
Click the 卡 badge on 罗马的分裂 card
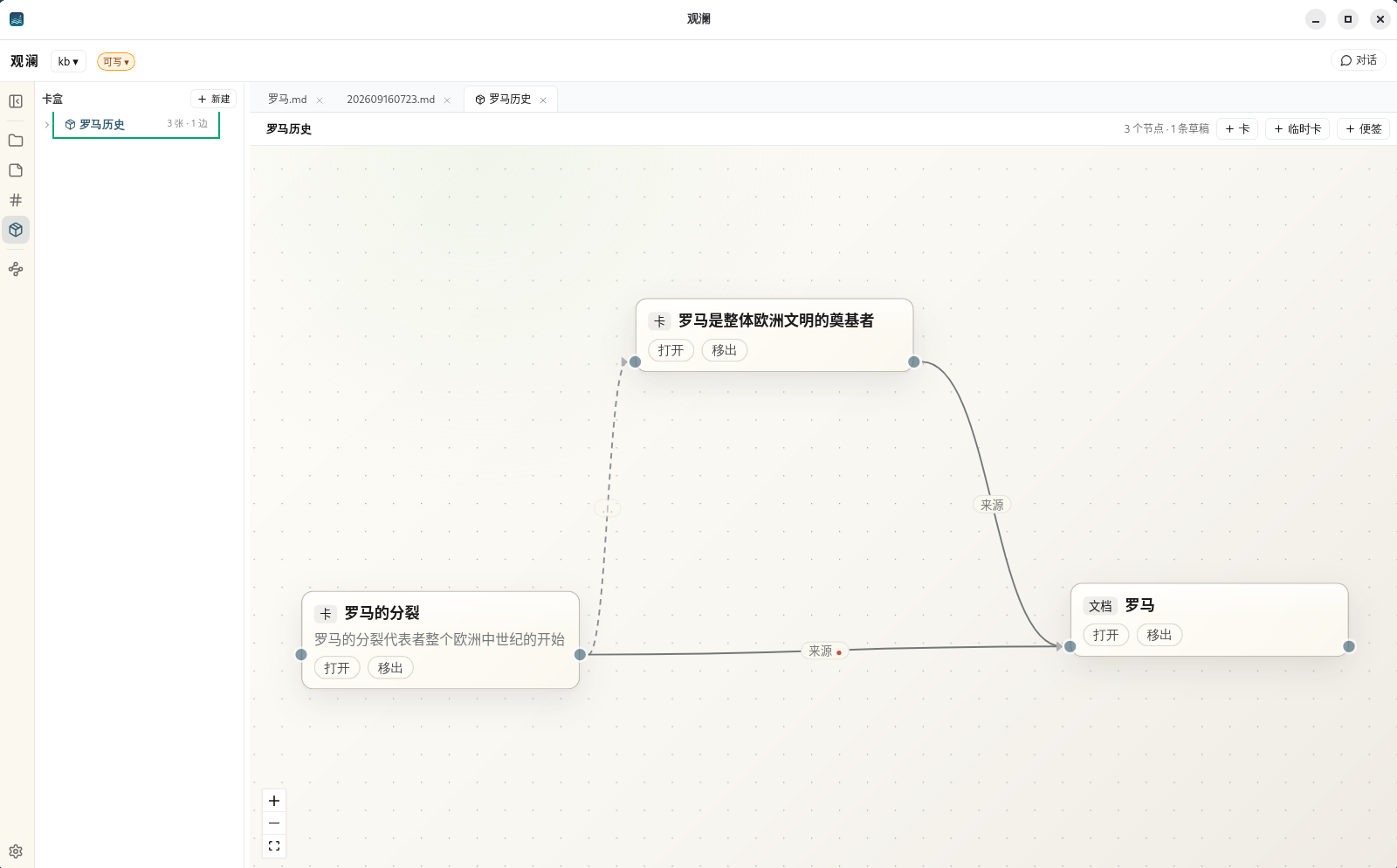point(326,614)
